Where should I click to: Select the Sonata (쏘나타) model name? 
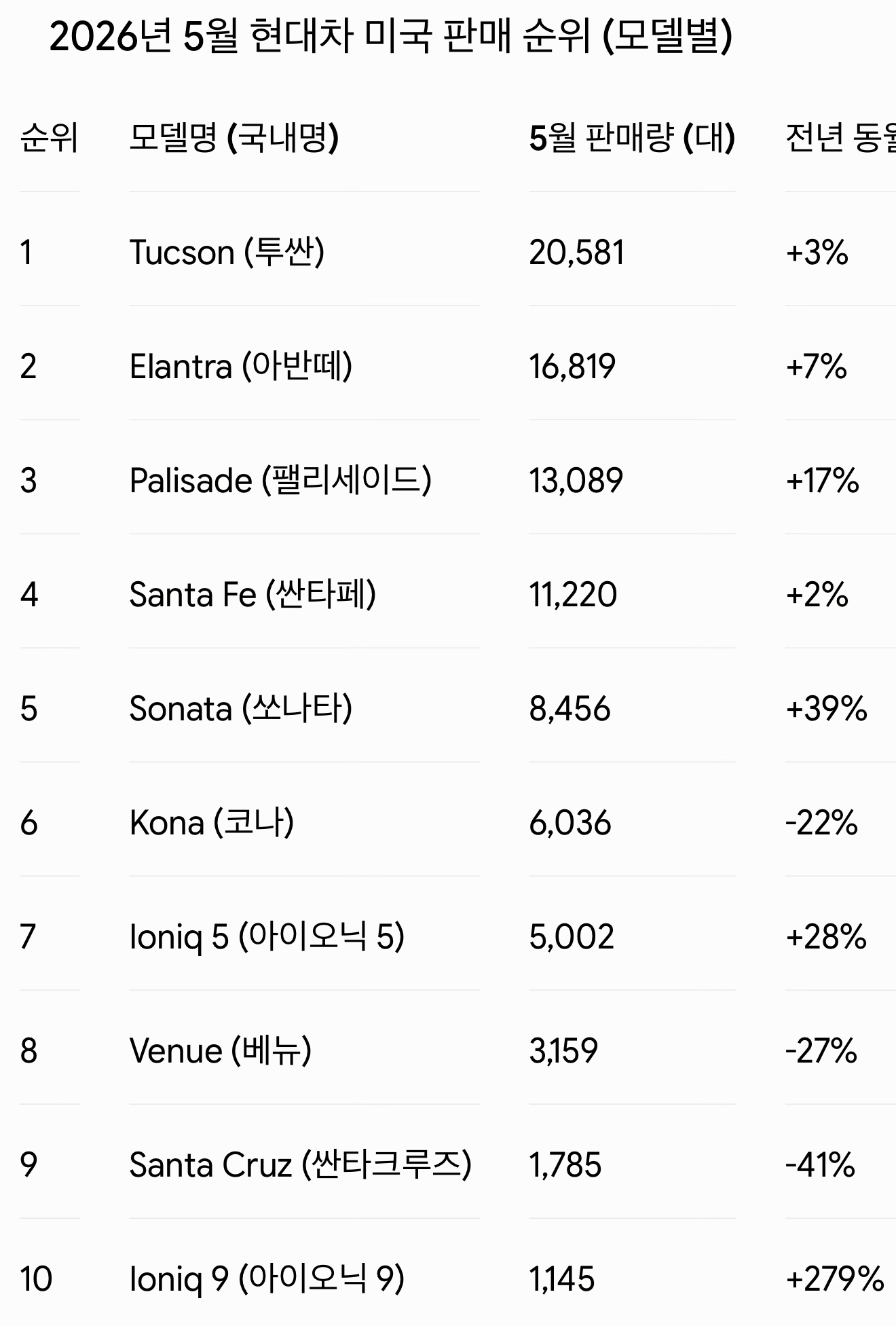[x=241, y=709]
